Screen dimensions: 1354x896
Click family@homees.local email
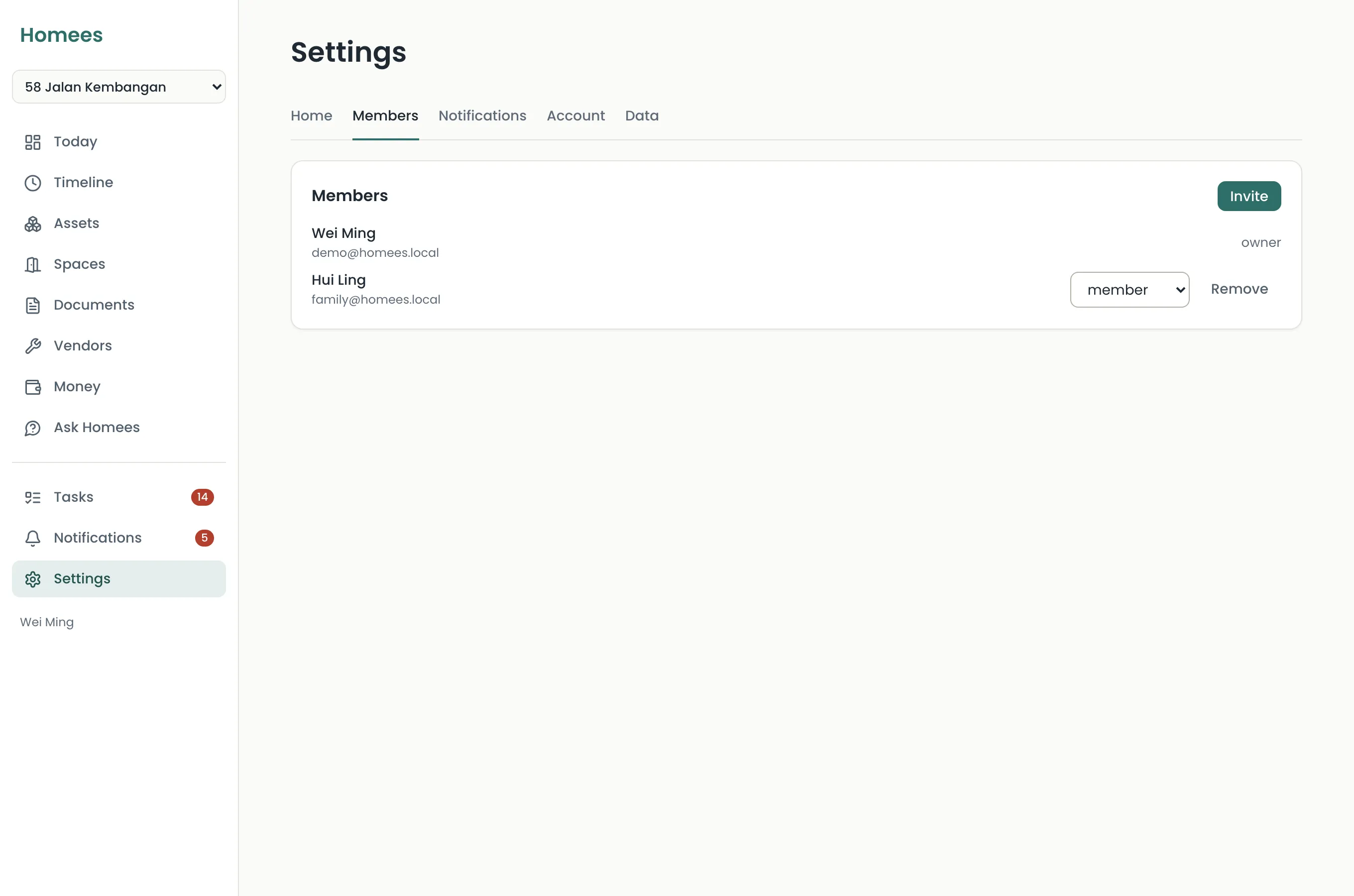click(x=375, y=300)
